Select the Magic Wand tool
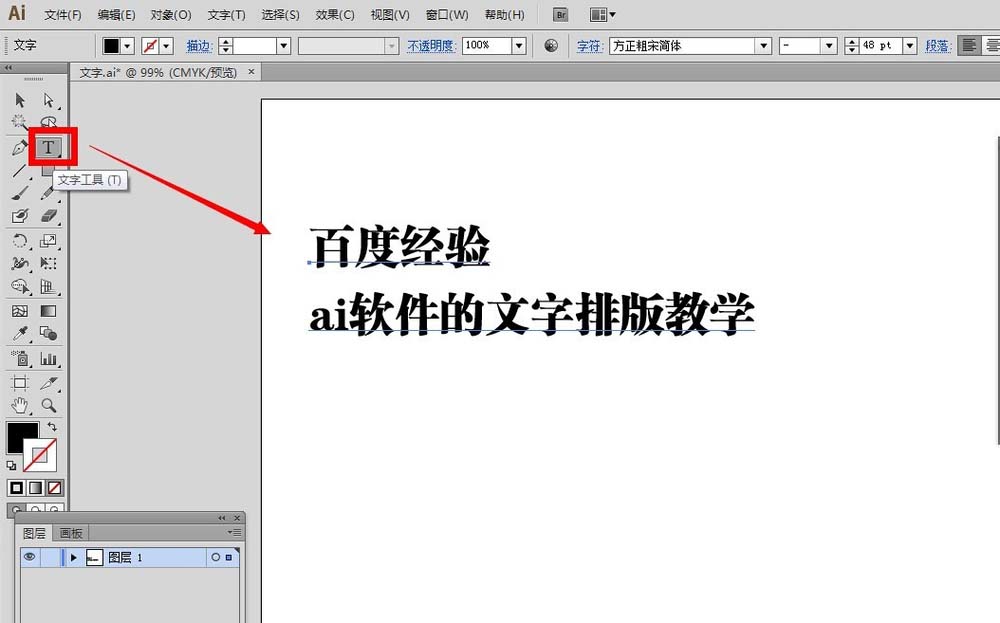The width and height of the screenshot is (1000, 623). (20, 121)
